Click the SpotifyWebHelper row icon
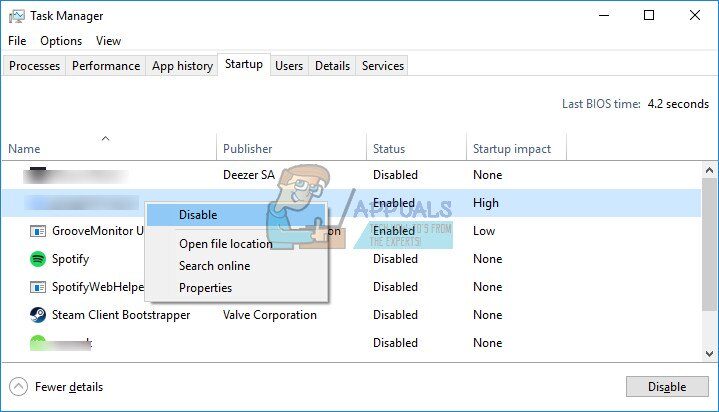 tap(38, 287)
